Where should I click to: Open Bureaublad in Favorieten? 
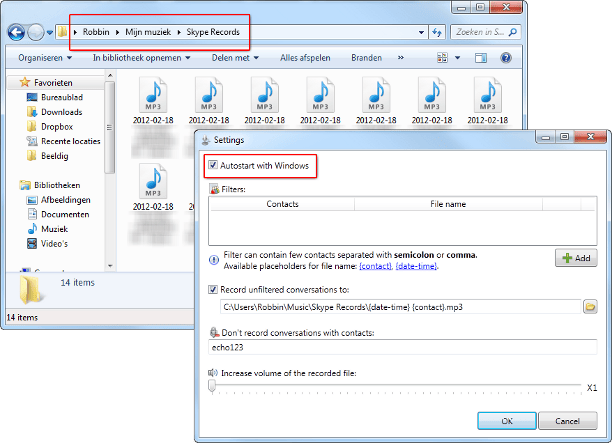click(x=62, y=97)
